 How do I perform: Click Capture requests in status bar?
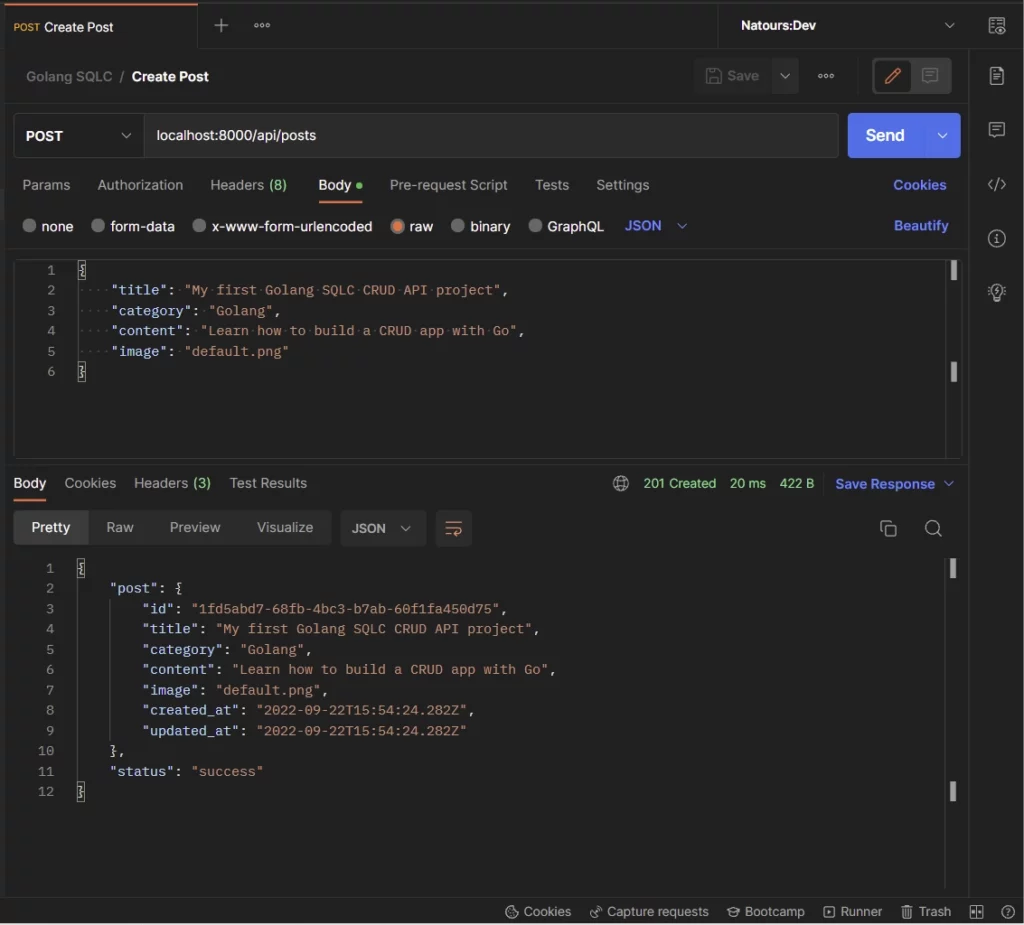[649, 911]
